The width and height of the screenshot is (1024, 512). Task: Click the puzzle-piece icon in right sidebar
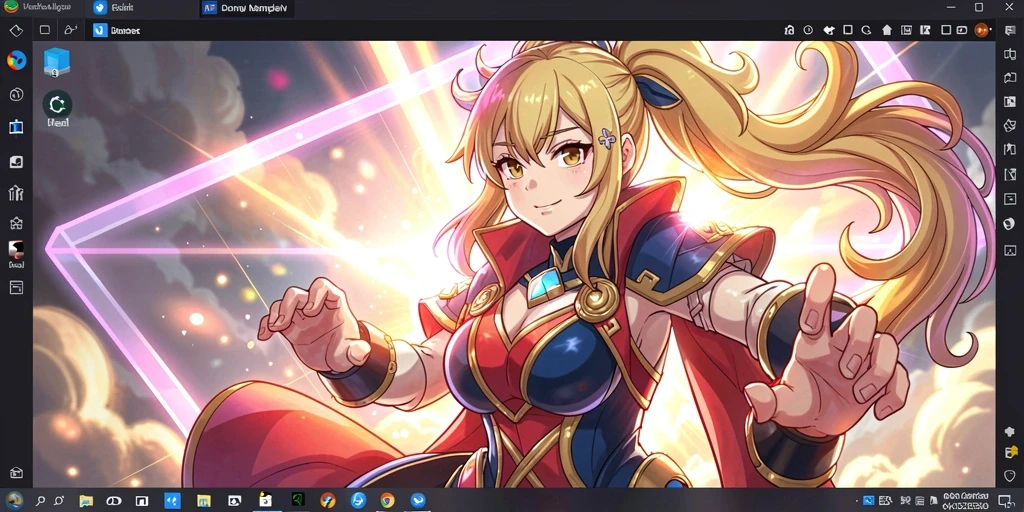click(1010, 432)
